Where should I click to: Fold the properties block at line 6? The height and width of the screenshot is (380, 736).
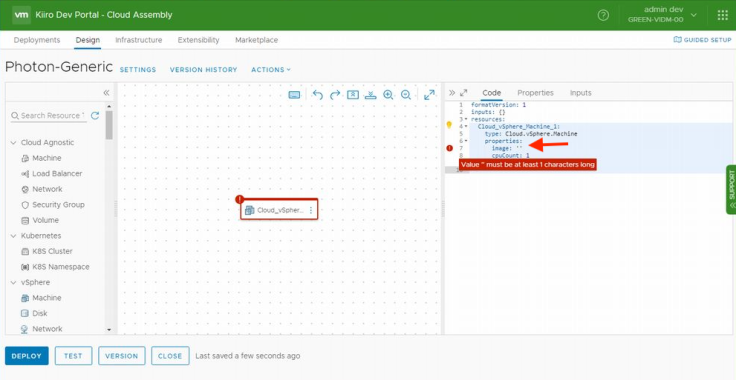[x=466, y=141]
